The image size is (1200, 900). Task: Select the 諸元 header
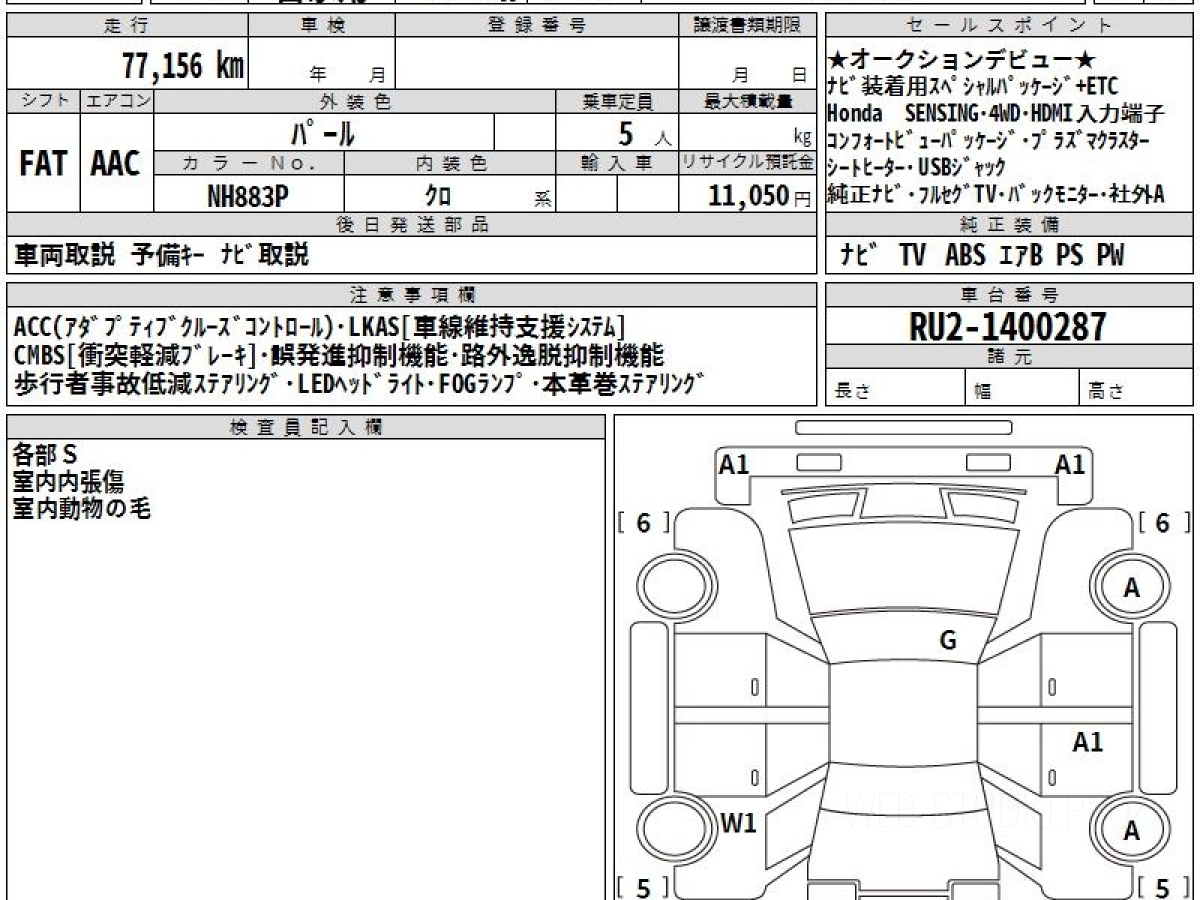pyautogui.click(x=1010, y=357)
